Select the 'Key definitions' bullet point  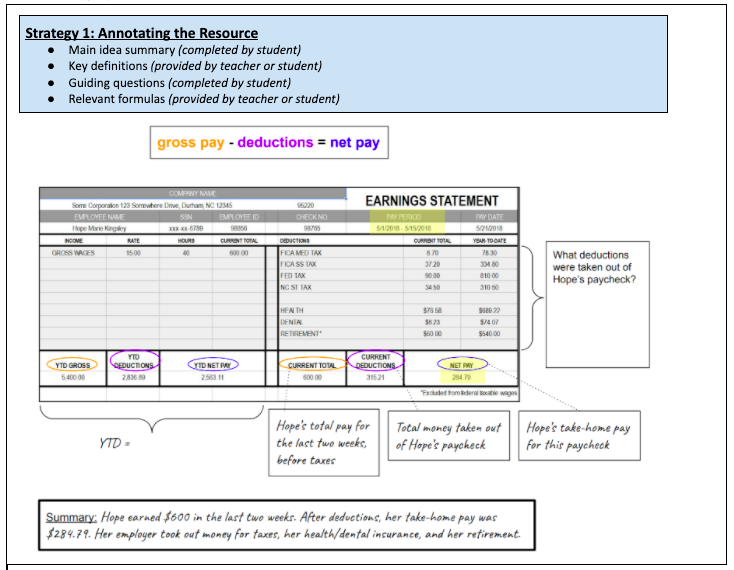195,66
